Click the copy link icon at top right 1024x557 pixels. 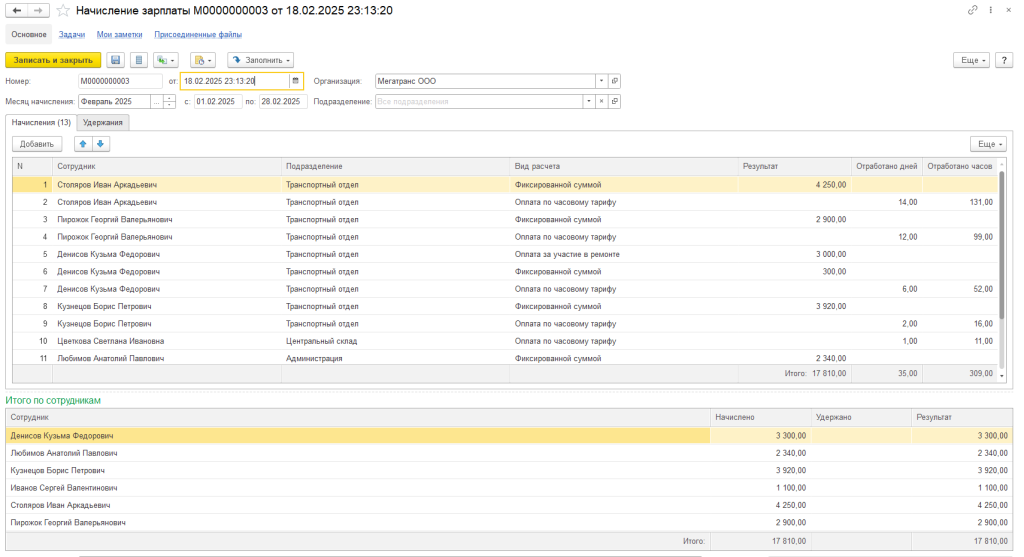tap(973, 10)
